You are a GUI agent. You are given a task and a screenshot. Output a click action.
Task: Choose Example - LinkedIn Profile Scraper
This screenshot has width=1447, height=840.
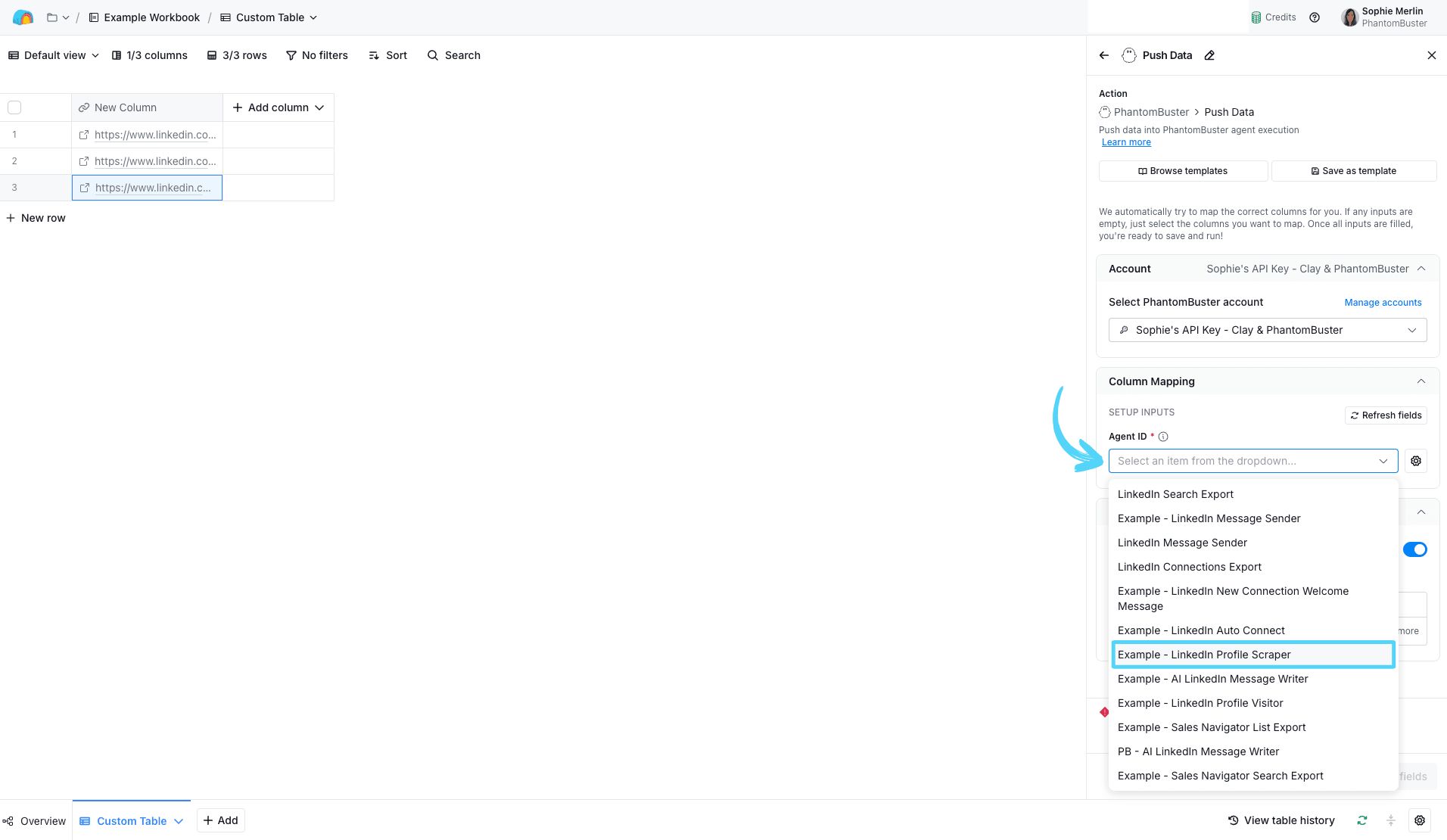click(1253, 655)
